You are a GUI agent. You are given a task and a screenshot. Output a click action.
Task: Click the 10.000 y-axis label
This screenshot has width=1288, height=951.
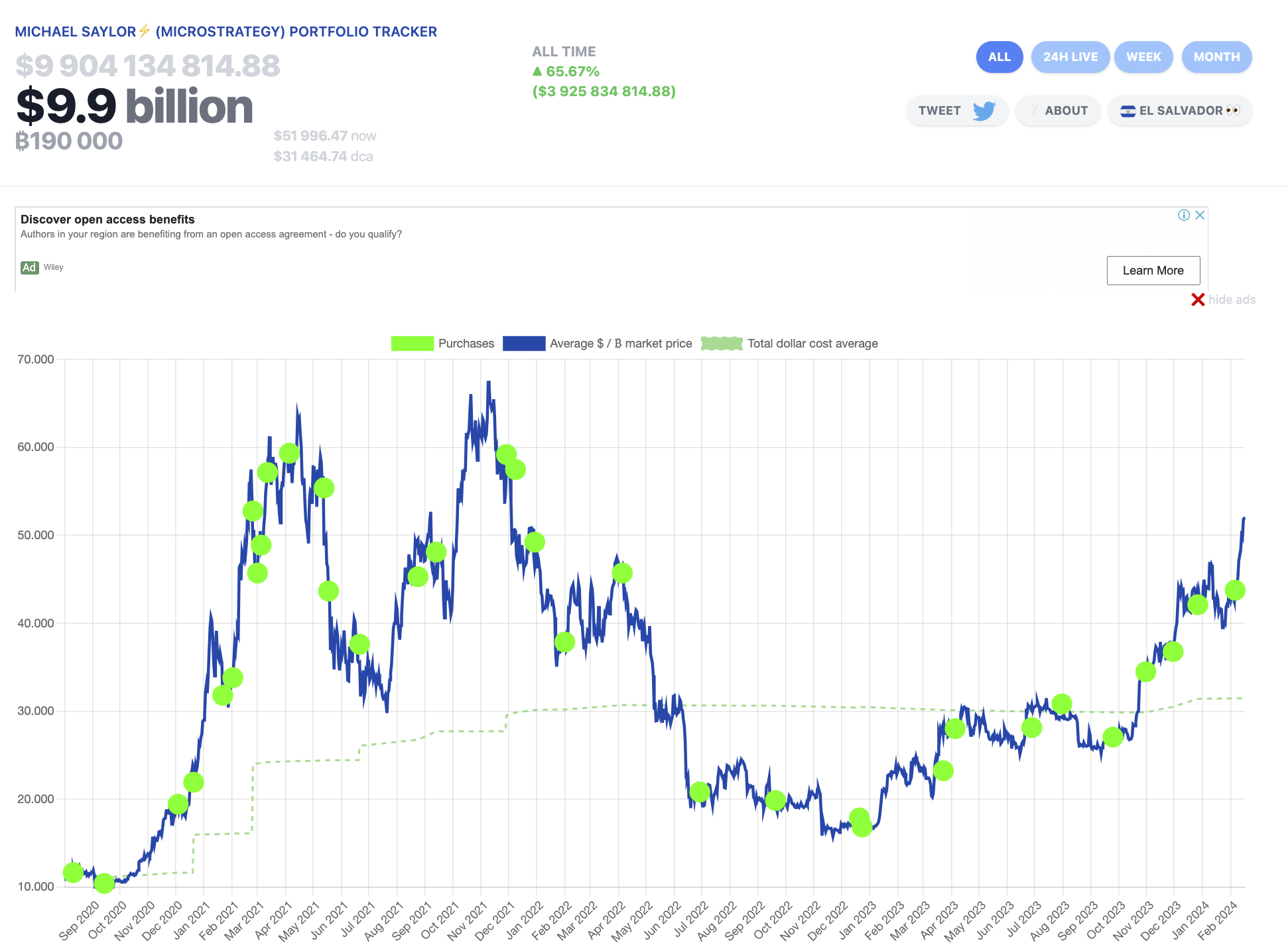pyautogui.click(x=36, y=887)
